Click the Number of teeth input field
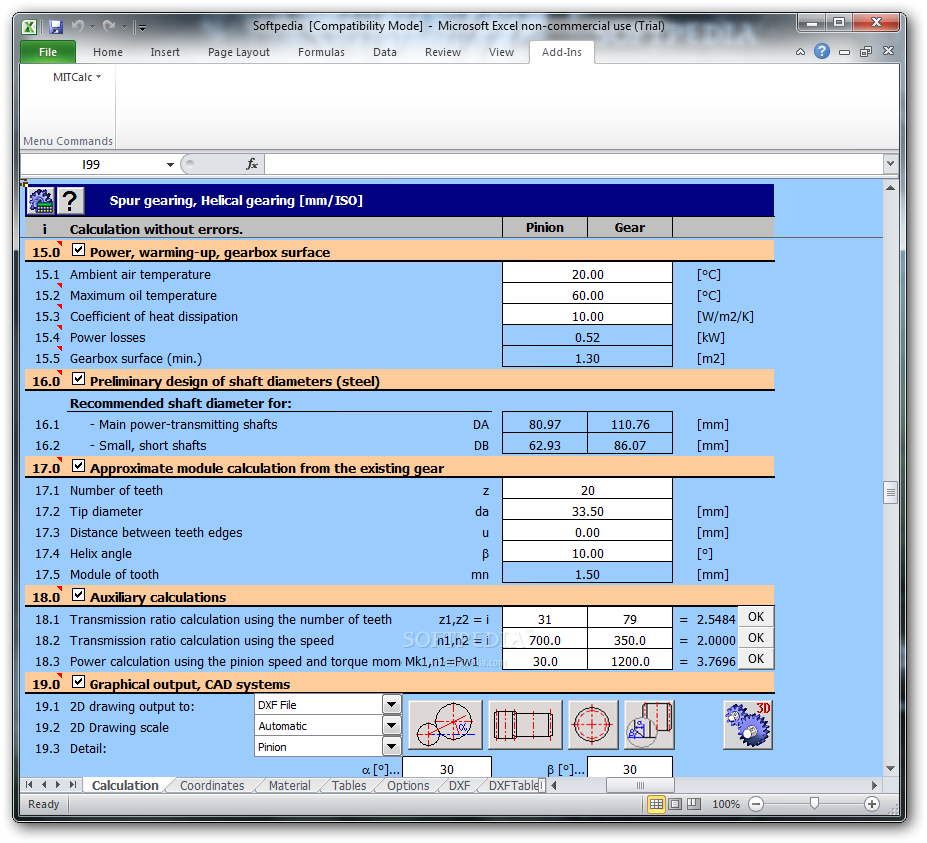 [x=588, y=490]
